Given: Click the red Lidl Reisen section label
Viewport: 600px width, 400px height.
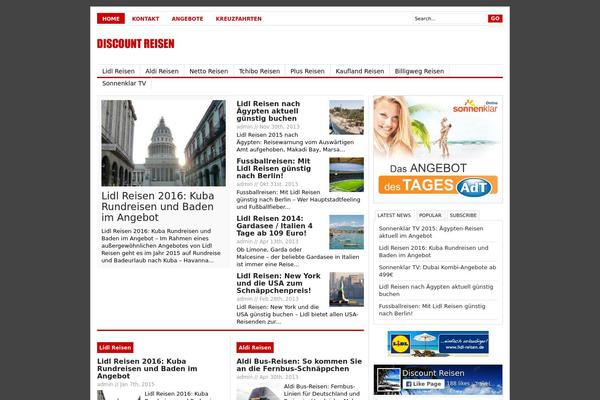Looking at the screenshot, I should pyautogui.click(x=115, y=348).
